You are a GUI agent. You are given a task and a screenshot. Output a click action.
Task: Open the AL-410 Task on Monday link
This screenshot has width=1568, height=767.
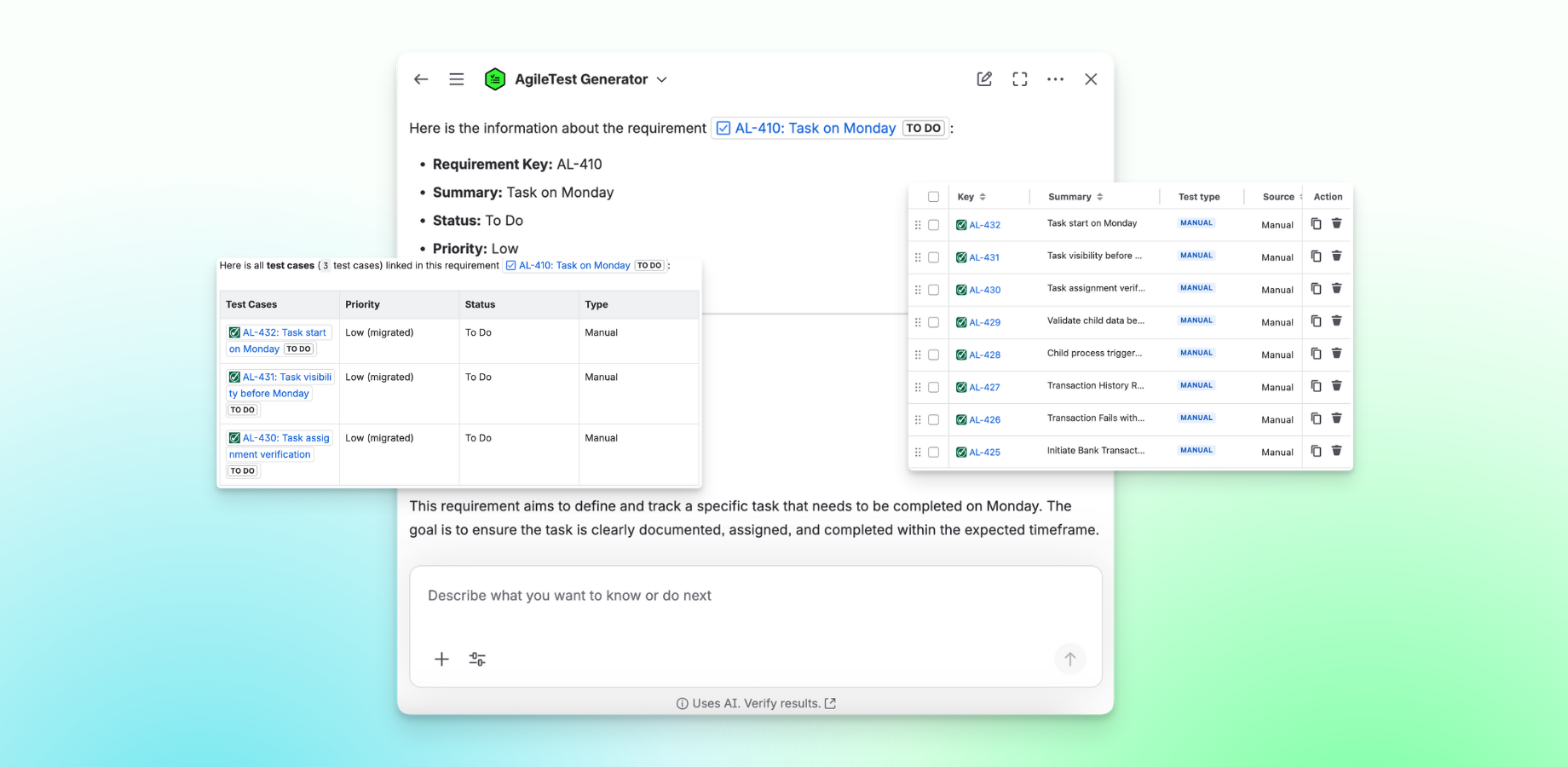[x=815, y=128]
